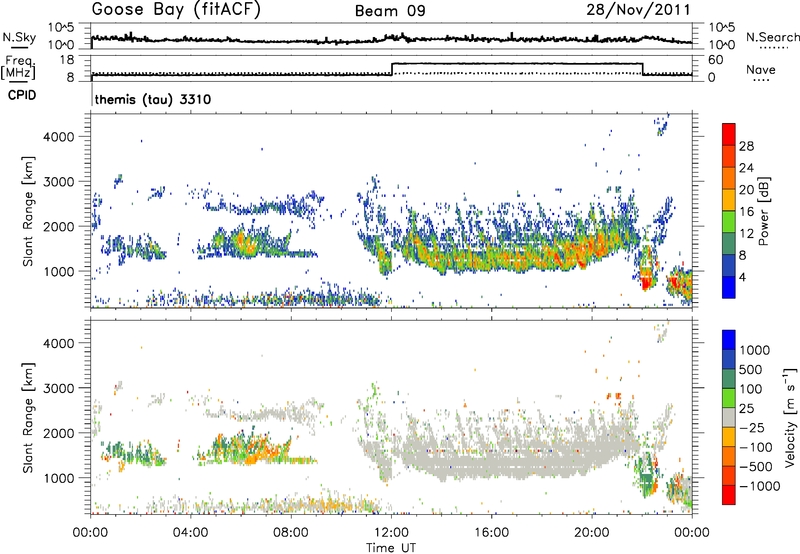The width and height of the screenshot is (800, 554).
Task: Click the 'Power [dB]' axis label
Action: point(764,211)
